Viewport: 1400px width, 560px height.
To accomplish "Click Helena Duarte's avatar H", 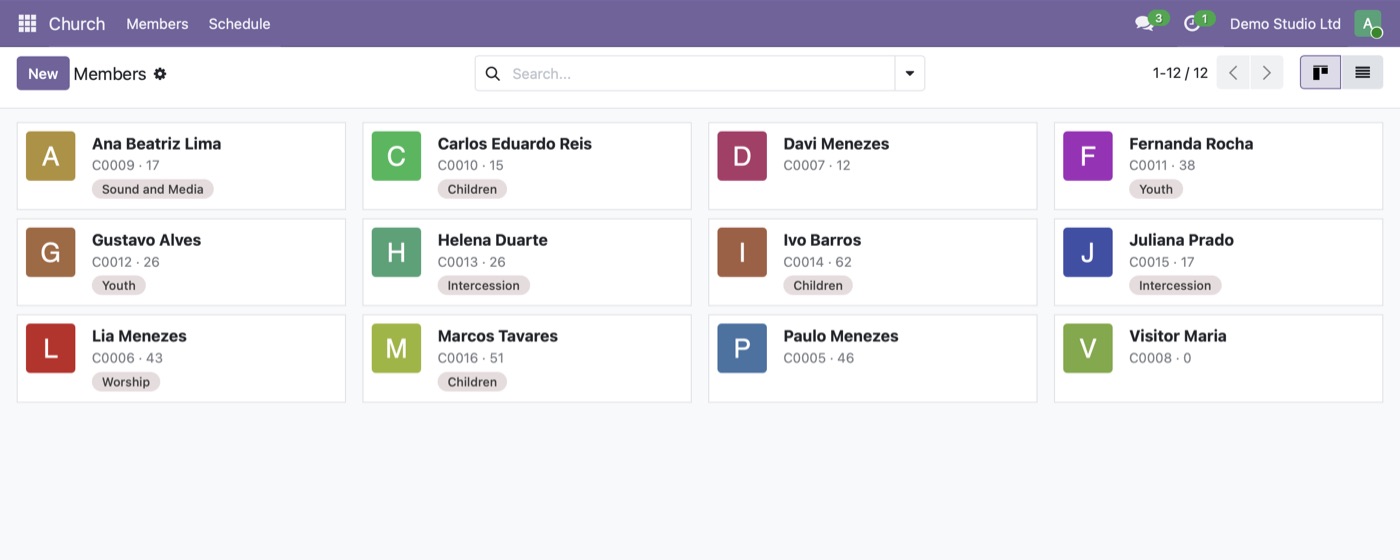I will (x=396, y=252).
